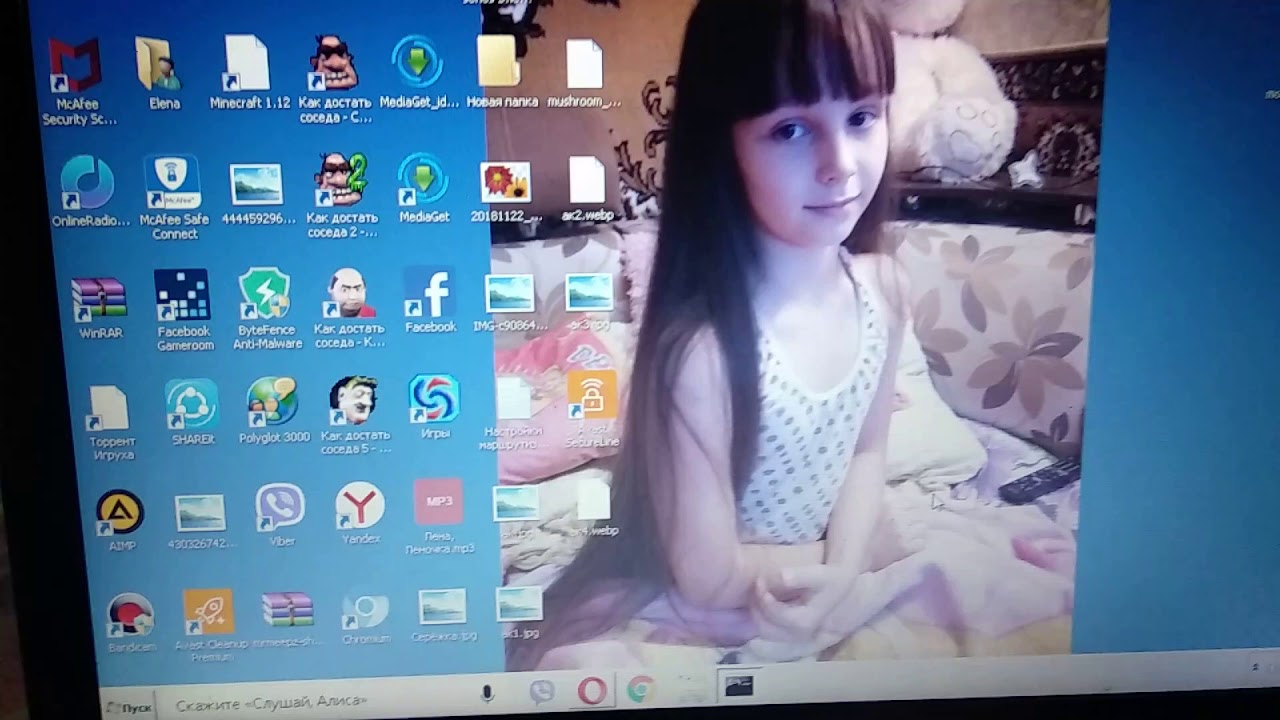Select the ak1.jpg image
This screenshot has height=720, width=1280.
(519, 604)
